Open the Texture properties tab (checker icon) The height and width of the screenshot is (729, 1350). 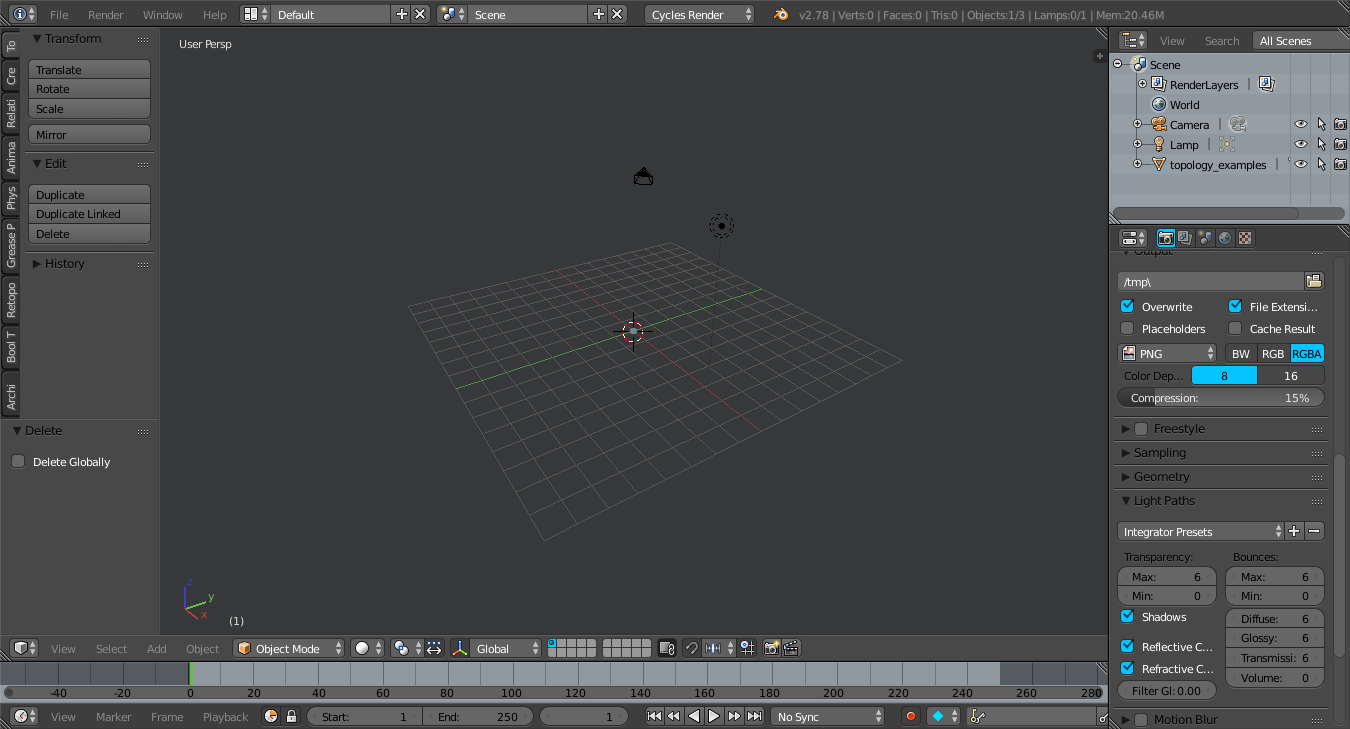[1244, 237]
